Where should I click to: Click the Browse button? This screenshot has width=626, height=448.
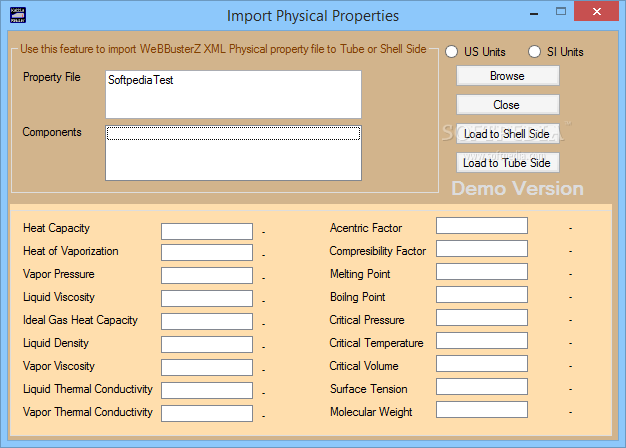tap(508, 76)
